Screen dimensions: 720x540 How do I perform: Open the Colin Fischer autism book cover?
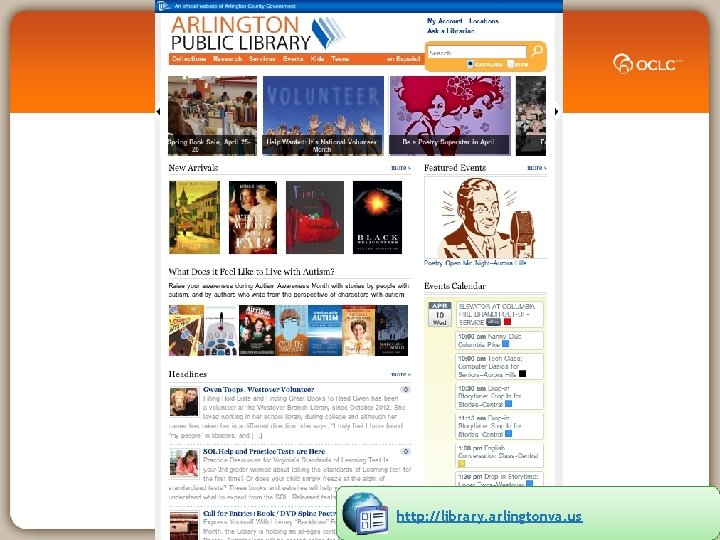click(291, 330)
